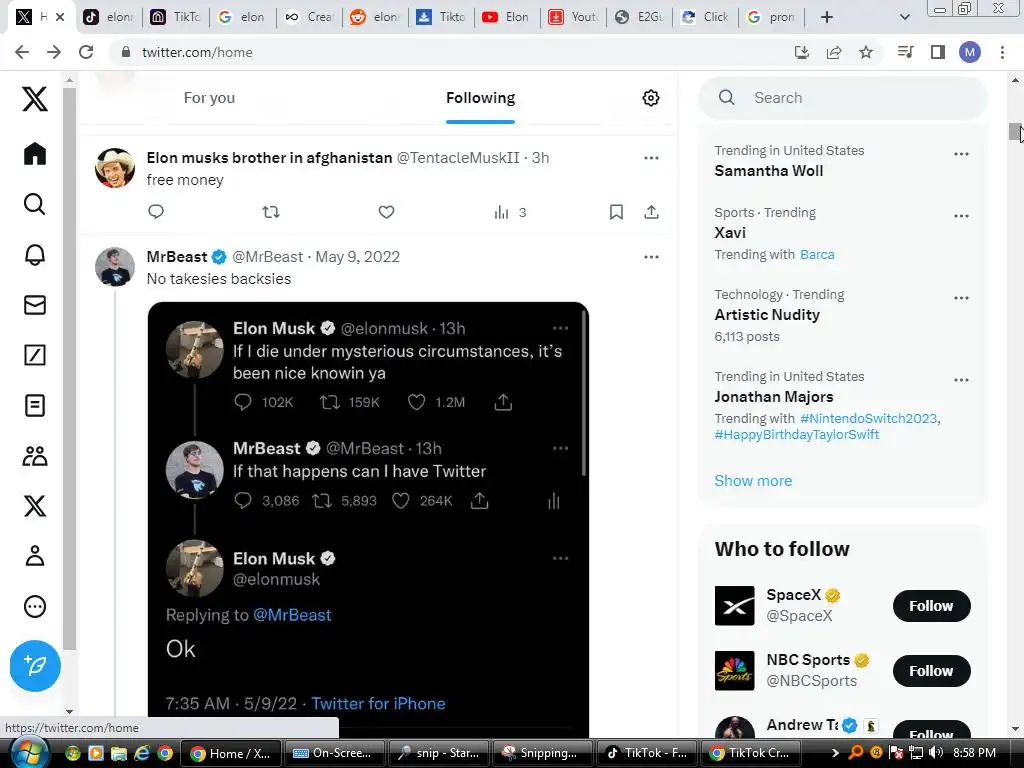The width and height of the screenshot is (1024, 768).
Task: Open TentacleMuskII cowboy hat avatar
Action: tap(115, 168)
